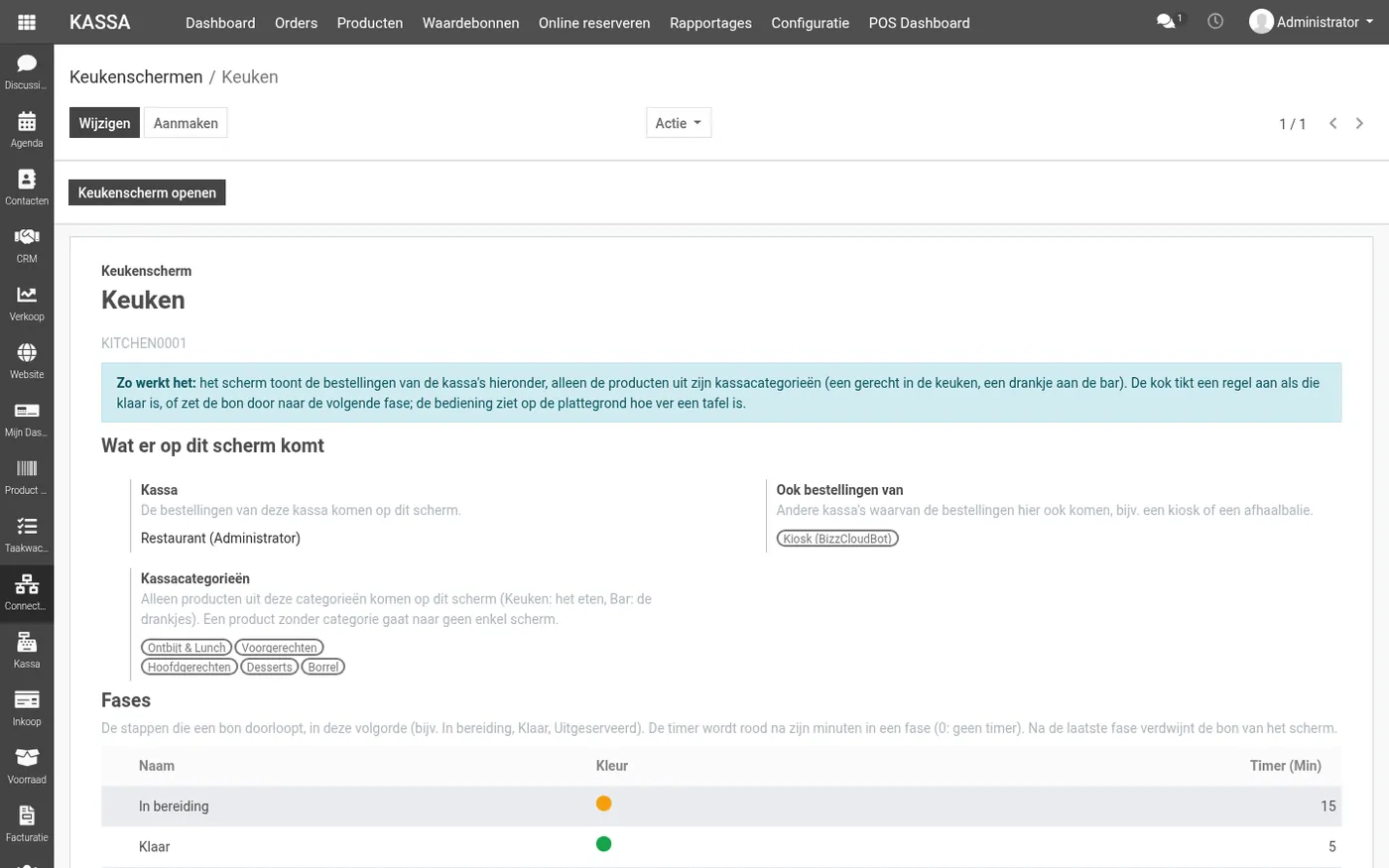Open the Taakwachtrij list app

click(27, 534)
